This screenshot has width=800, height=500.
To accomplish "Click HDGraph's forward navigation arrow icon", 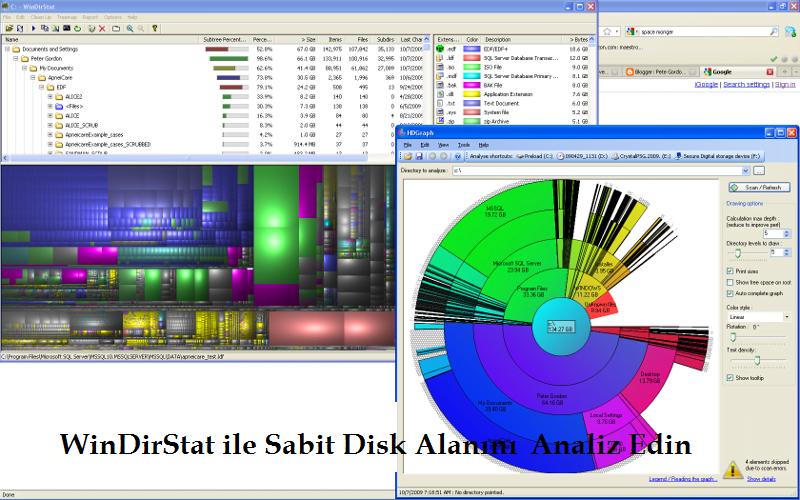I will 443,156.
